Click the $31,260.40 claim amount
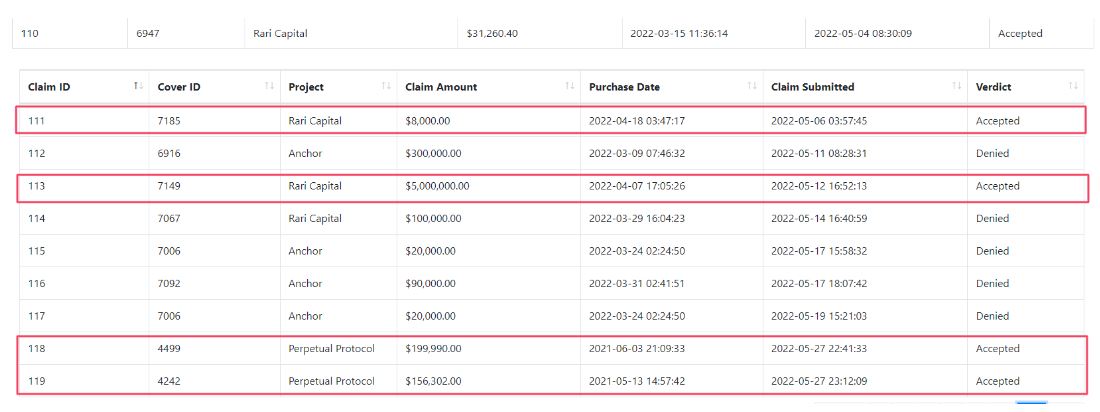This screenshot has height=412, width=1100. pyautogui.click(x=492, y=33)
